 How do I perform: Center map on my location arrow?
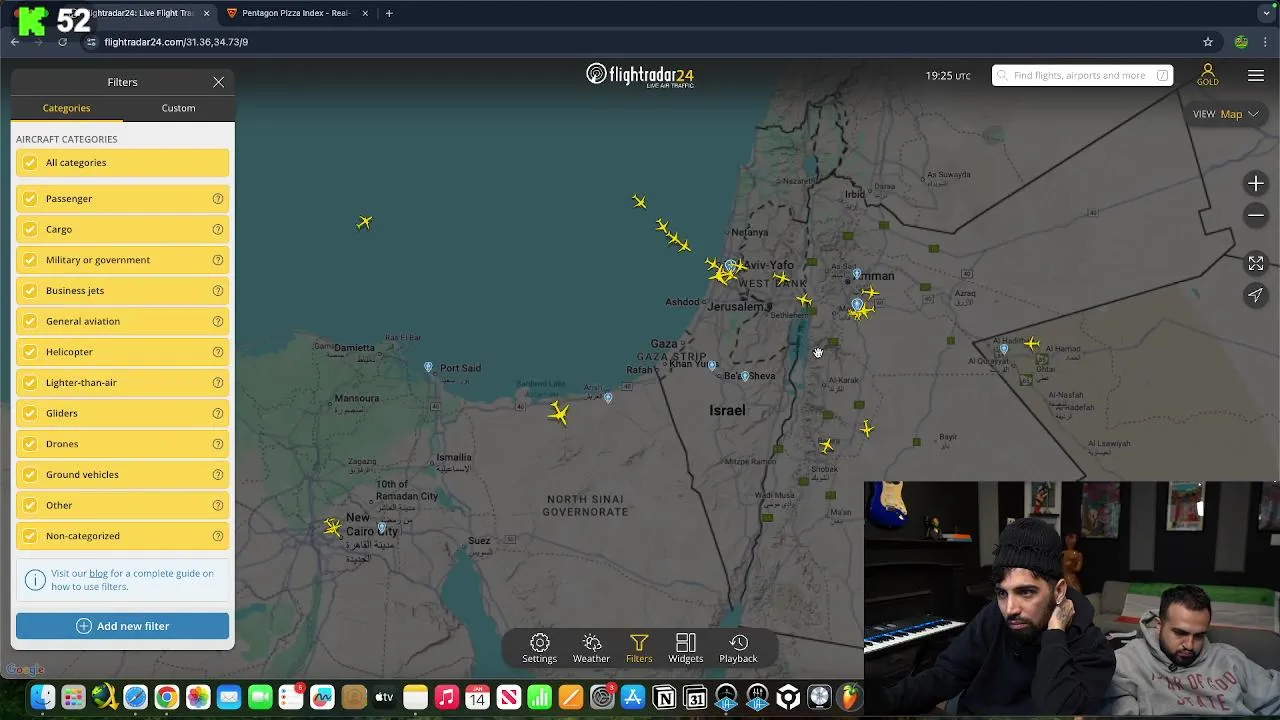click(x=1256, y=295)
